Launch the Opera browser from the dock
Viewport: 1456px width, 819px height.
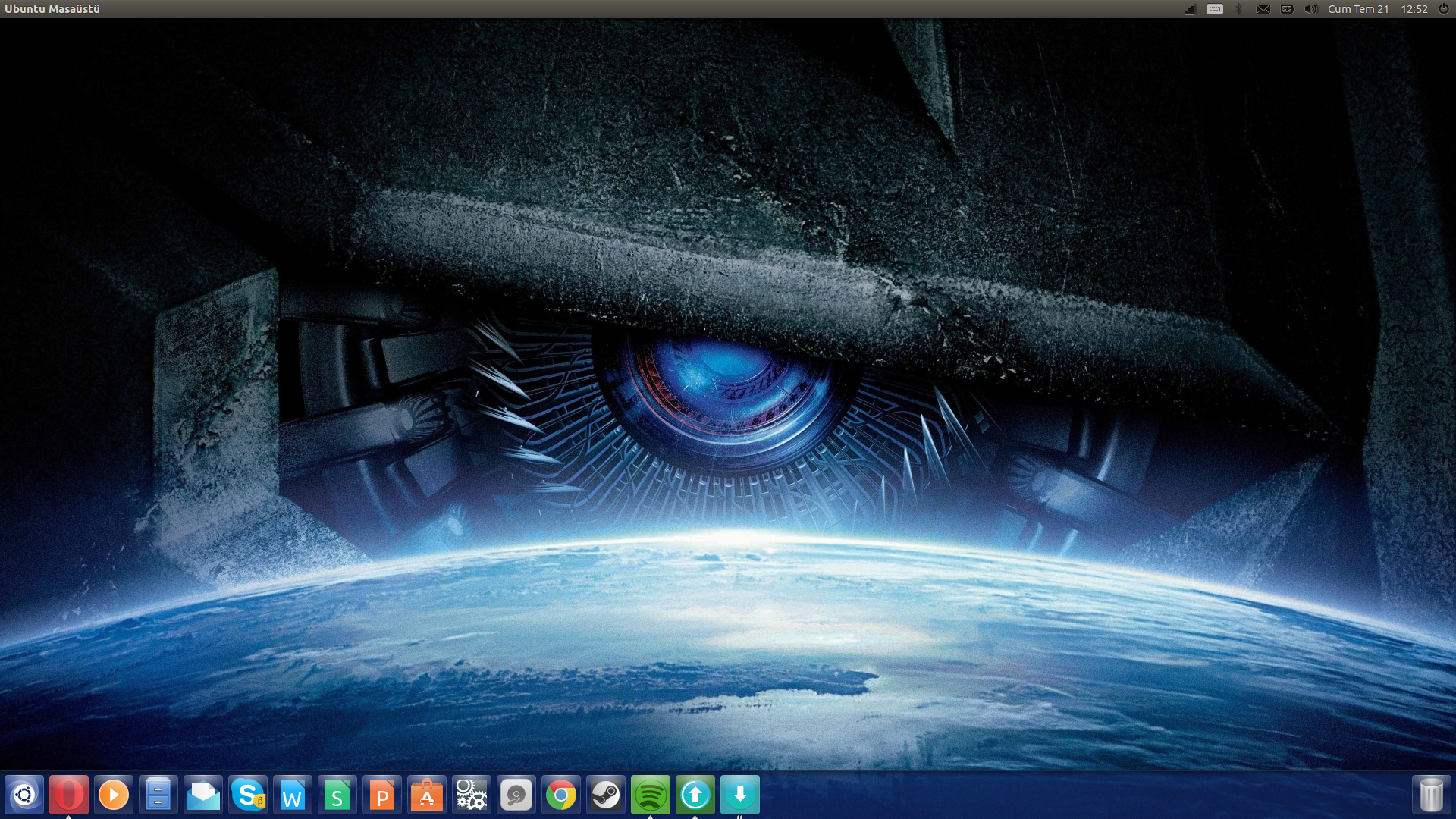pos(69,795)
